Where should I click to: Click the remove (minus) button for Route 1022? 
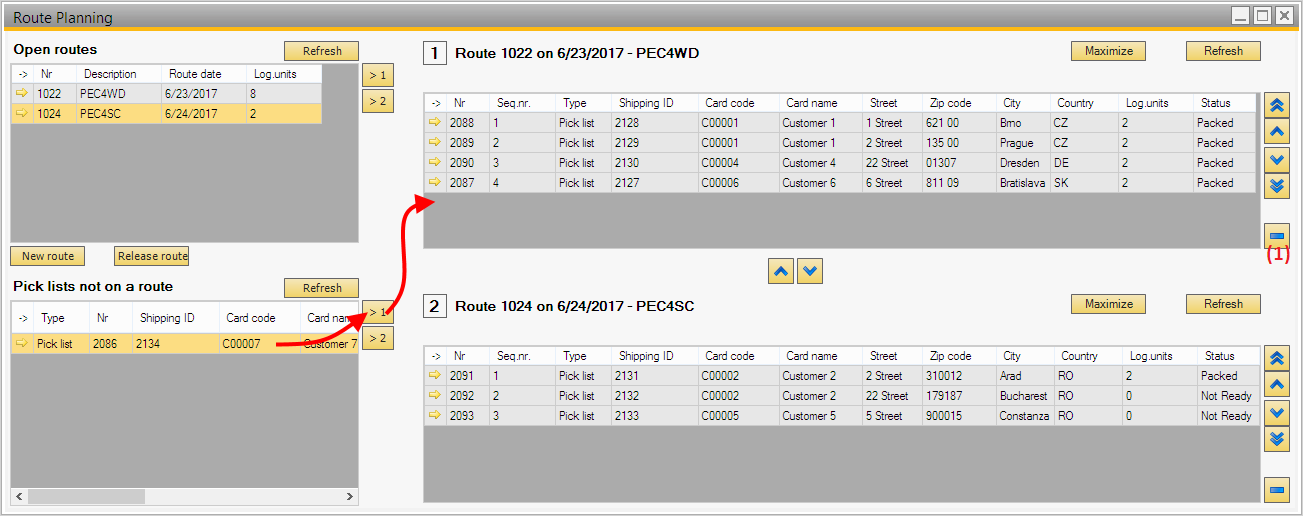1276,236
